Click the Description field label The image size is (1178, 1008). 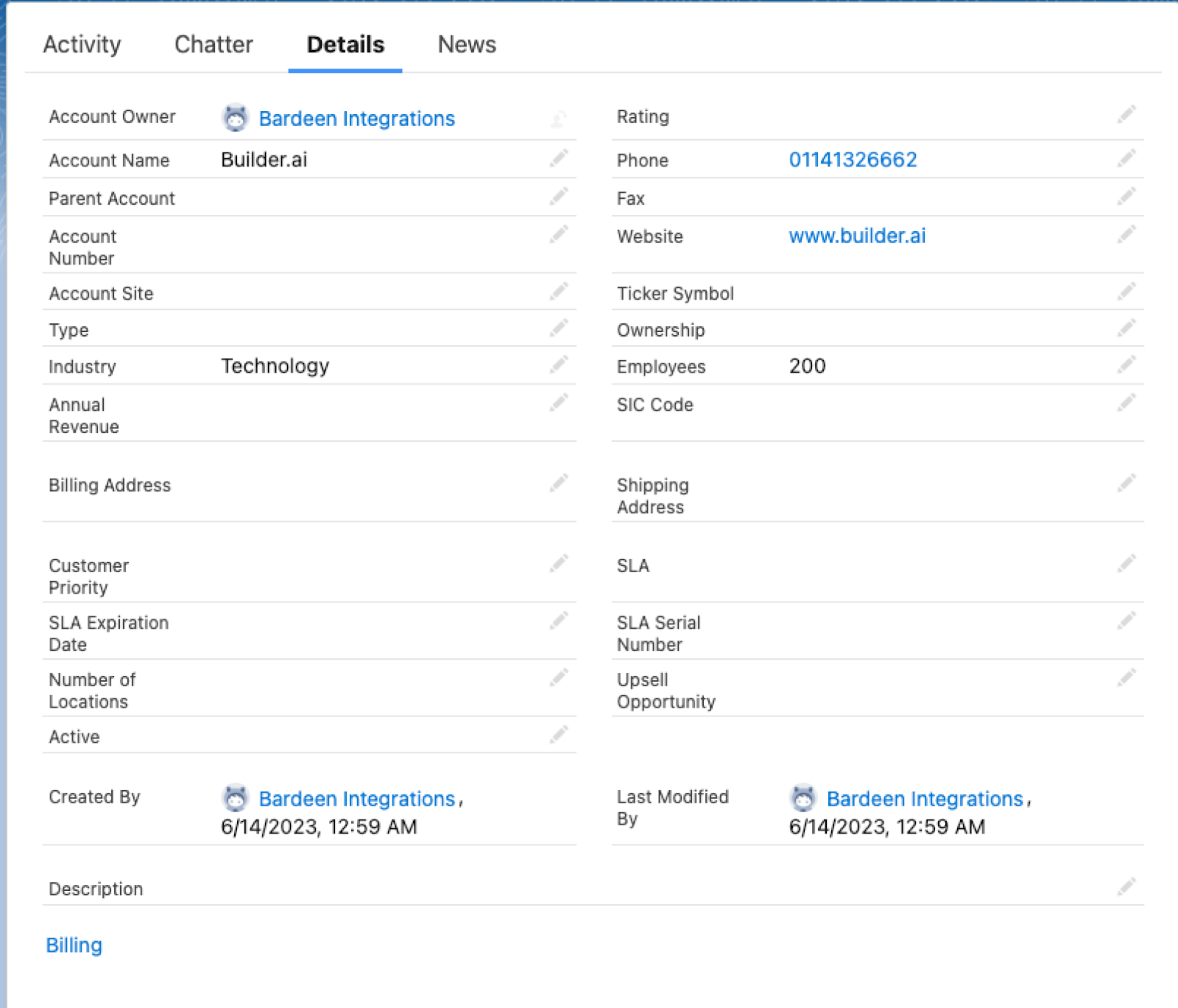[x=96, y=889]
